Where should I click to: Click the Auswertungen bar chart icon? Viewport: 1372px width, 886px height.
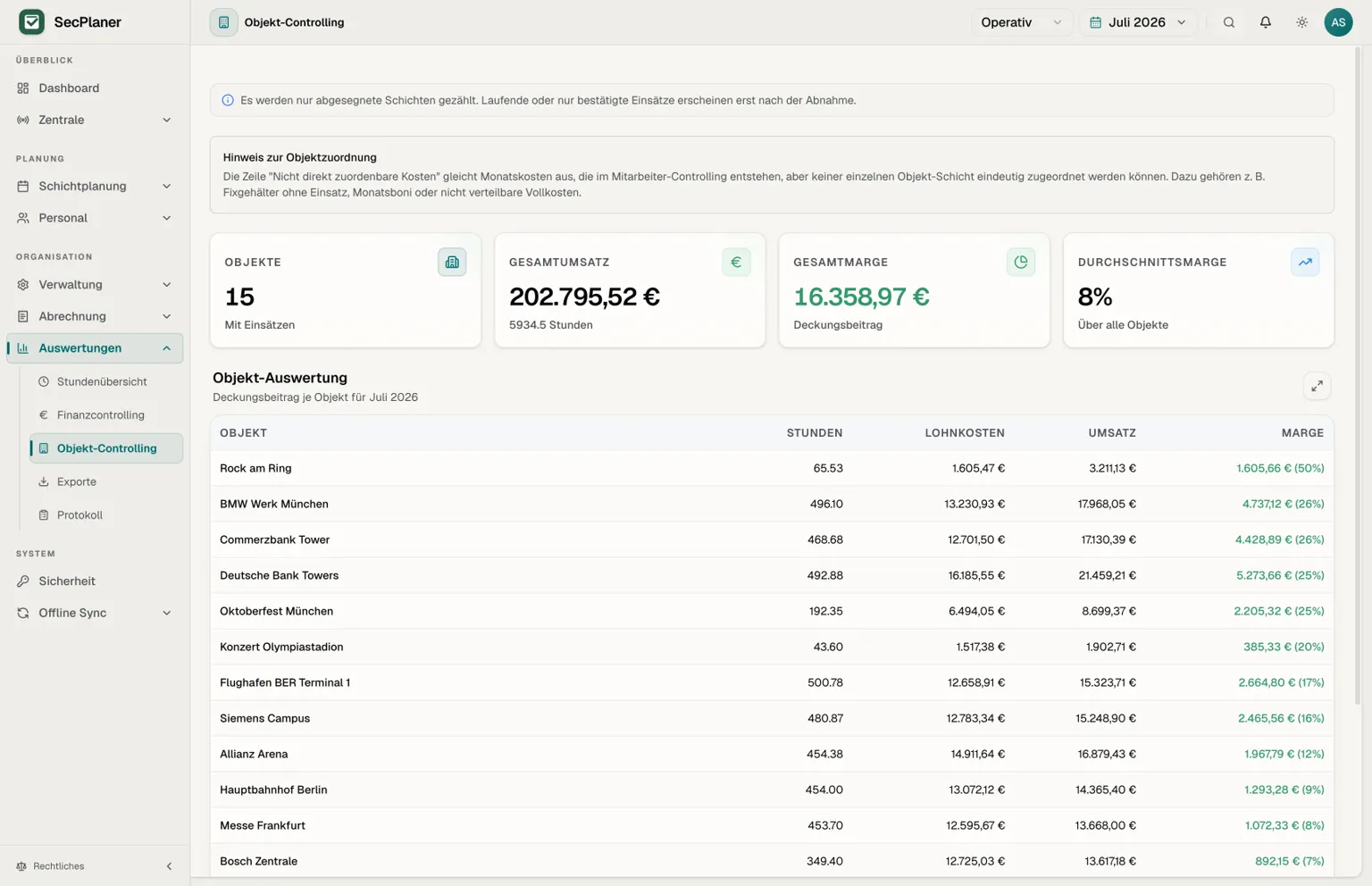23,348
